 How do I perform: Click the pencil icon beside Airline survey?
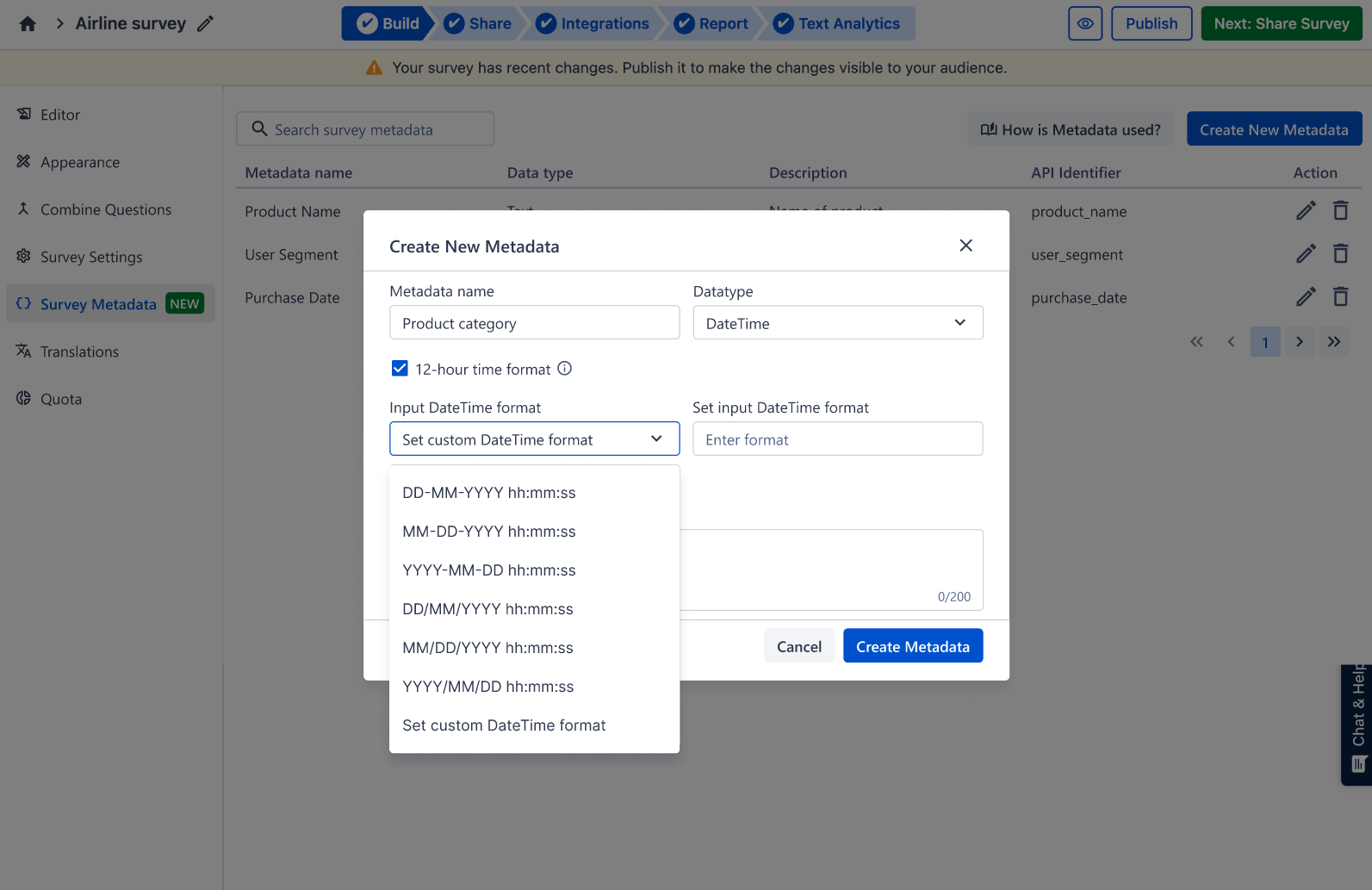(205, 24)
